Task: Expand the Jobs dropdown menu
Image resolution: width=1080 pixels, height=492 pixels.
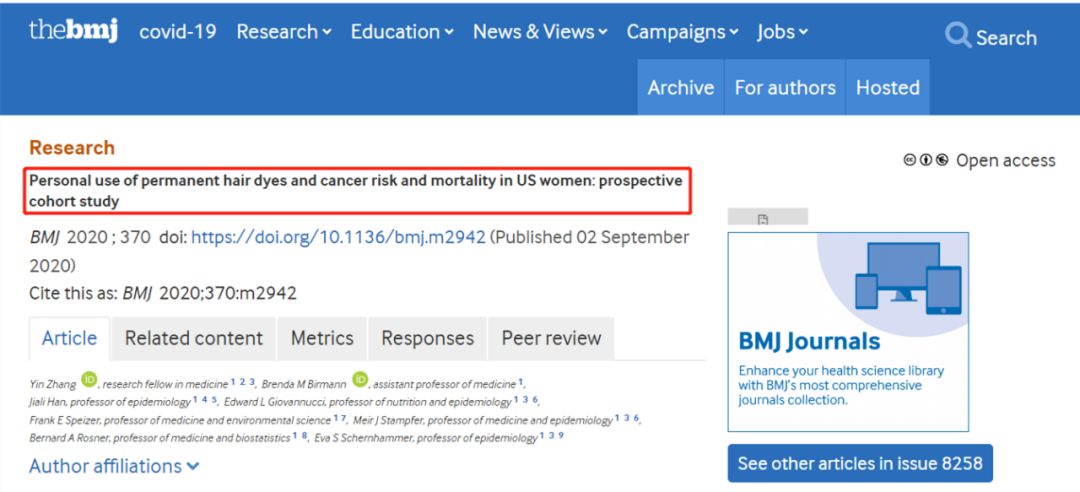Action: [x=782, y=32]
